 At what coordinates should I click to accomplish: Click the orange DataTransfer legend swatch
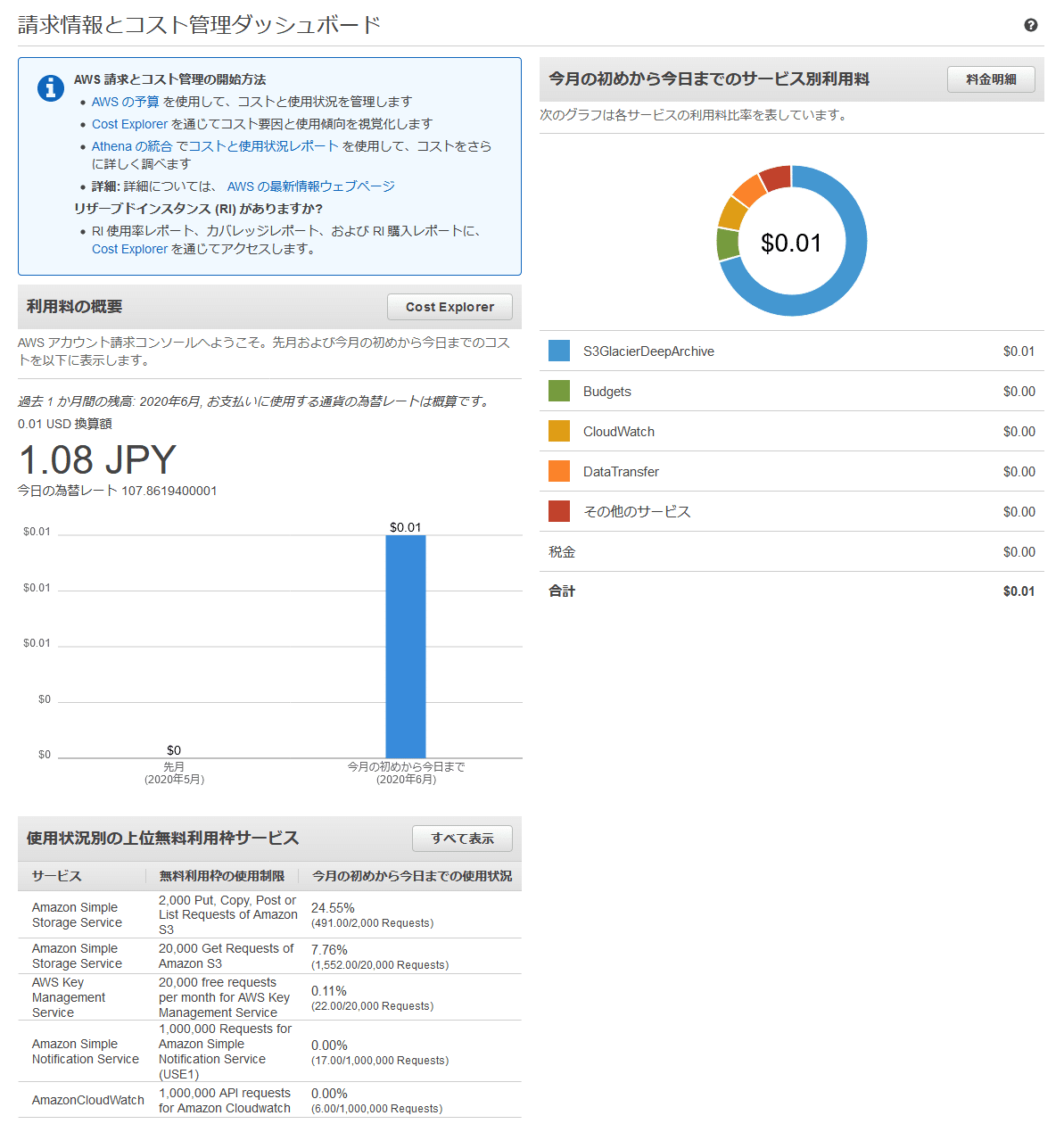point(559,471)
